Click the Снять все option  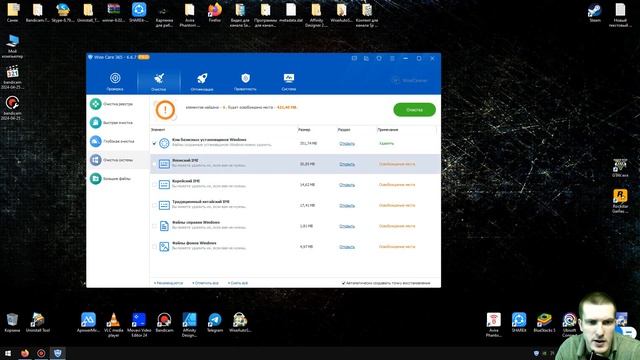238,283
